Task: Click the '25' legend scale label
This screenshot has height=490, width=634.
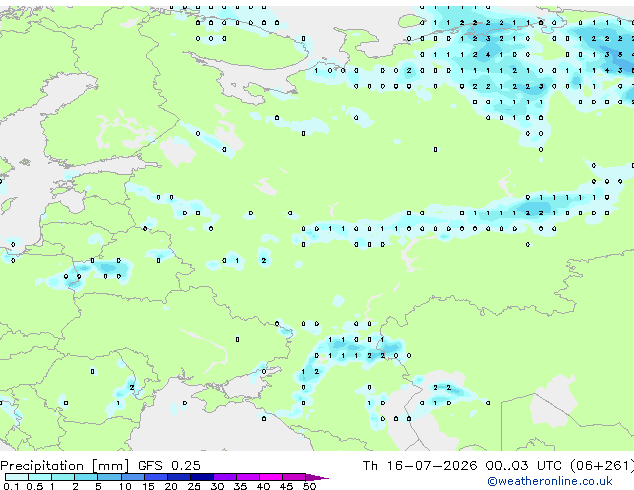Action: click(194, 486)
